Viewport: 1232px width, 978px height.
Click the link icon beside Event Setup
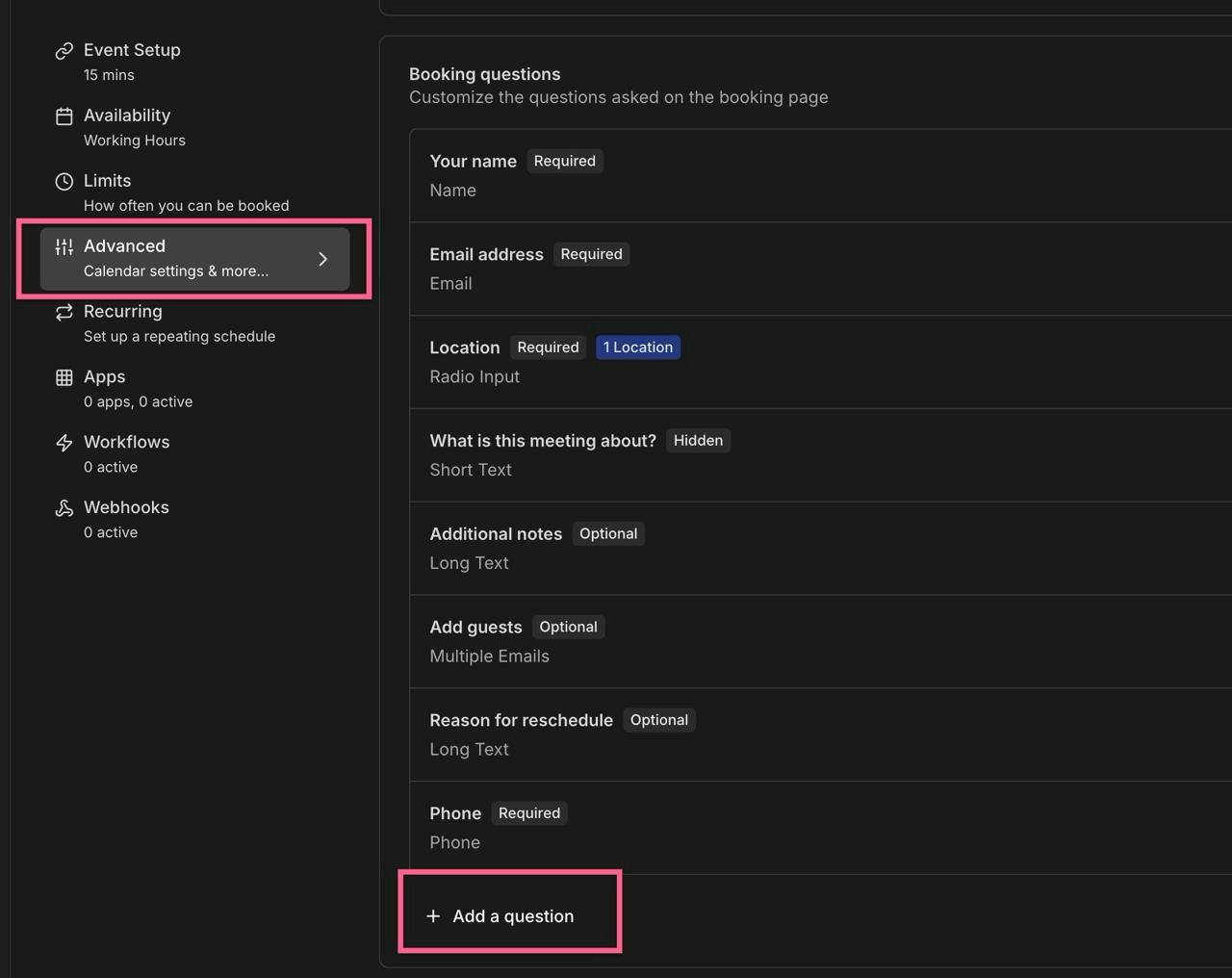[x=64, y=49]
